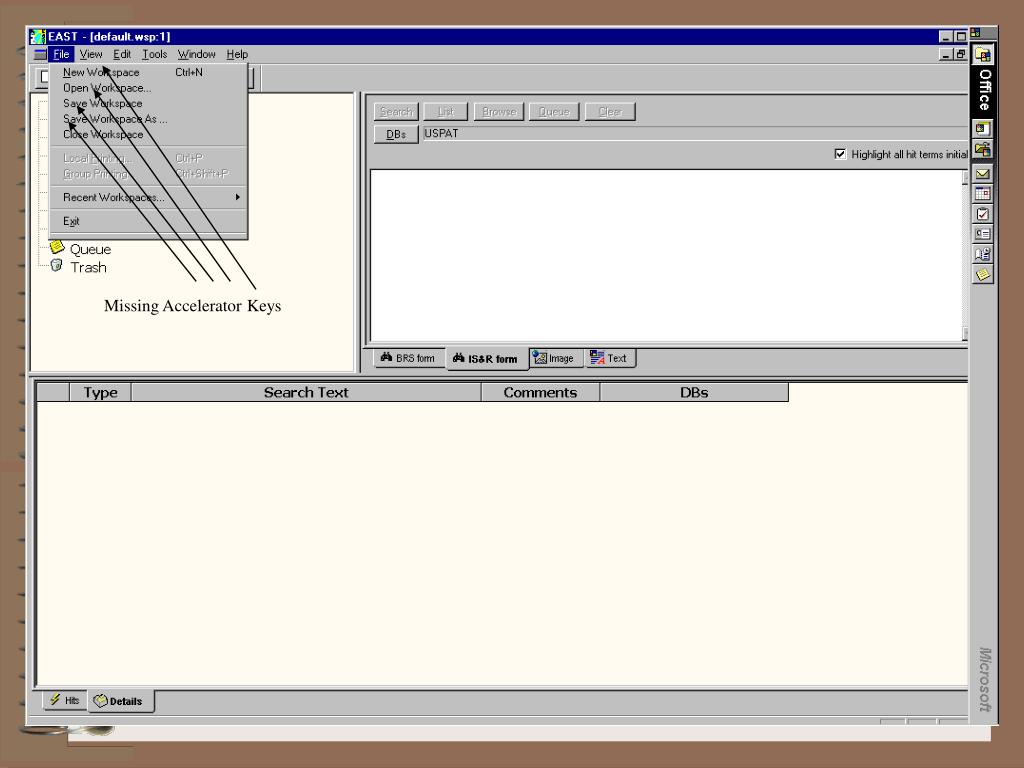Click the EAST application icon in the title bar

38,37
